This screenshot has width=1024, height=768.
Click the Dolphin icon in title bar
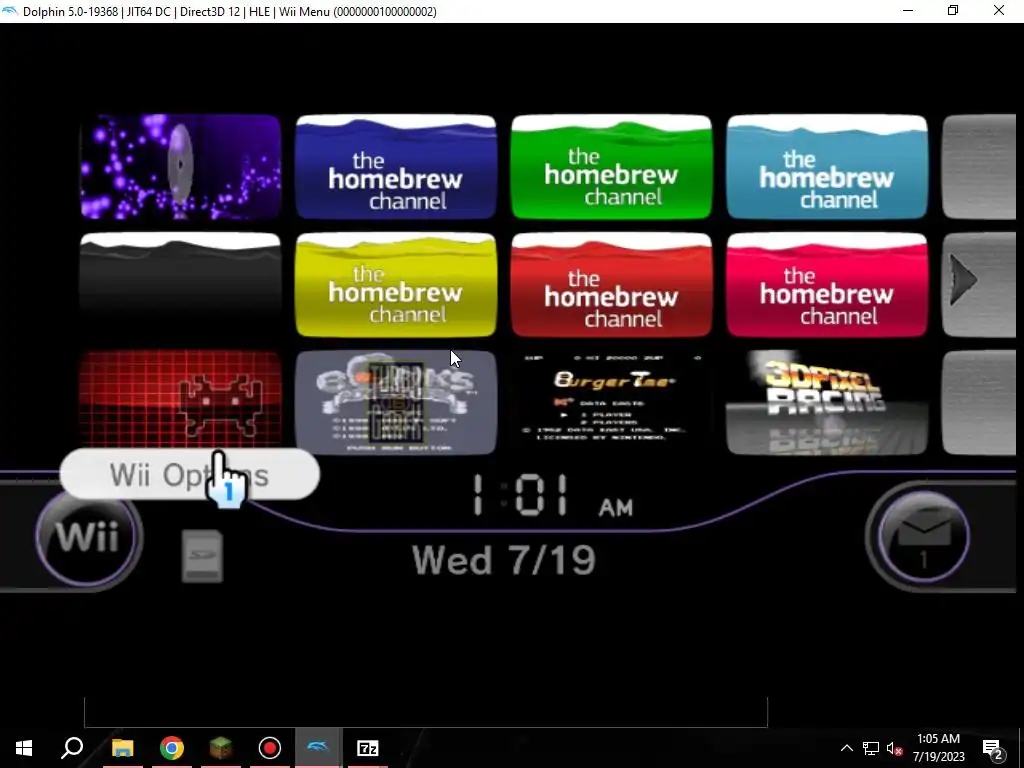coord(10,11)
